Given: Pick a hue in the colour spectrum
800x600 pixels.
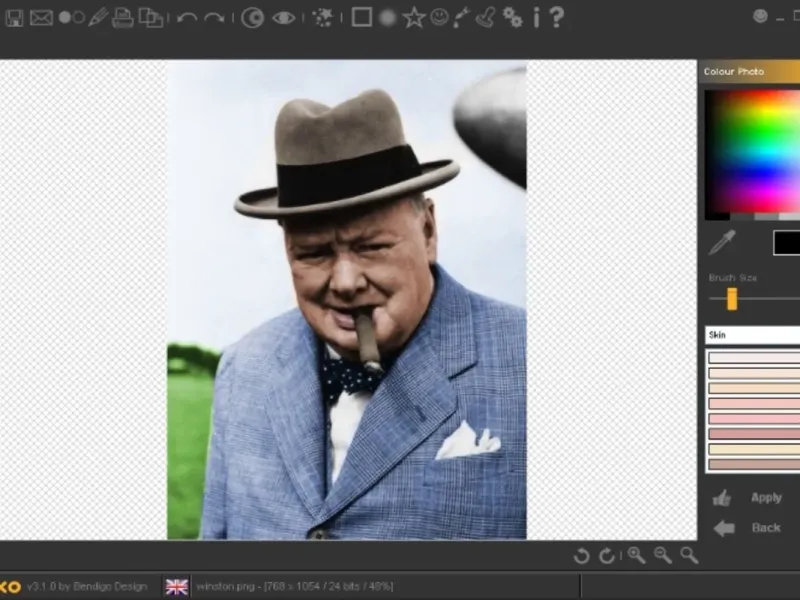Looking at the screenshot, I should [753, 153].
